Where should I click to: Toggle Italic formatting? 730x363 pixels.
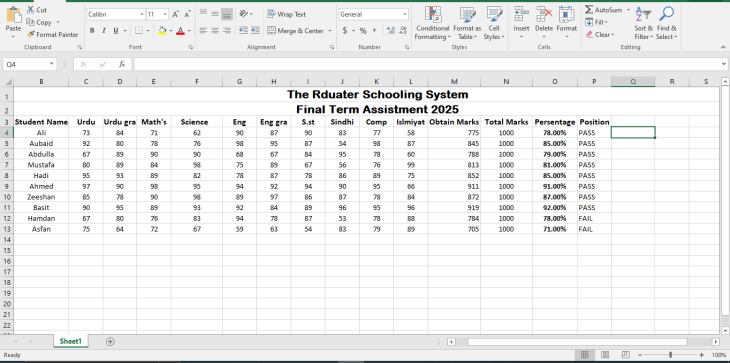coord(103,31)
